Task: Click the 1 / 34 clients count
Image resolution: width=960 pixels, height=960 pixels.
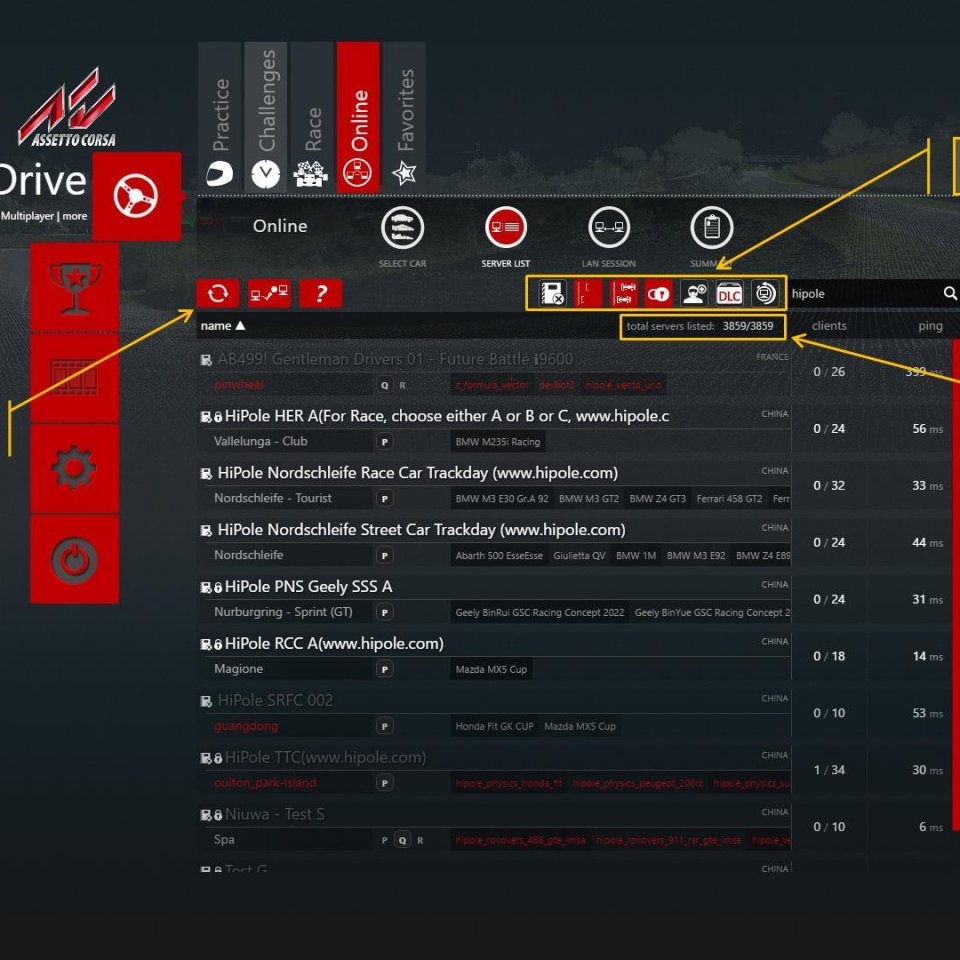Action: click(829, 770)
